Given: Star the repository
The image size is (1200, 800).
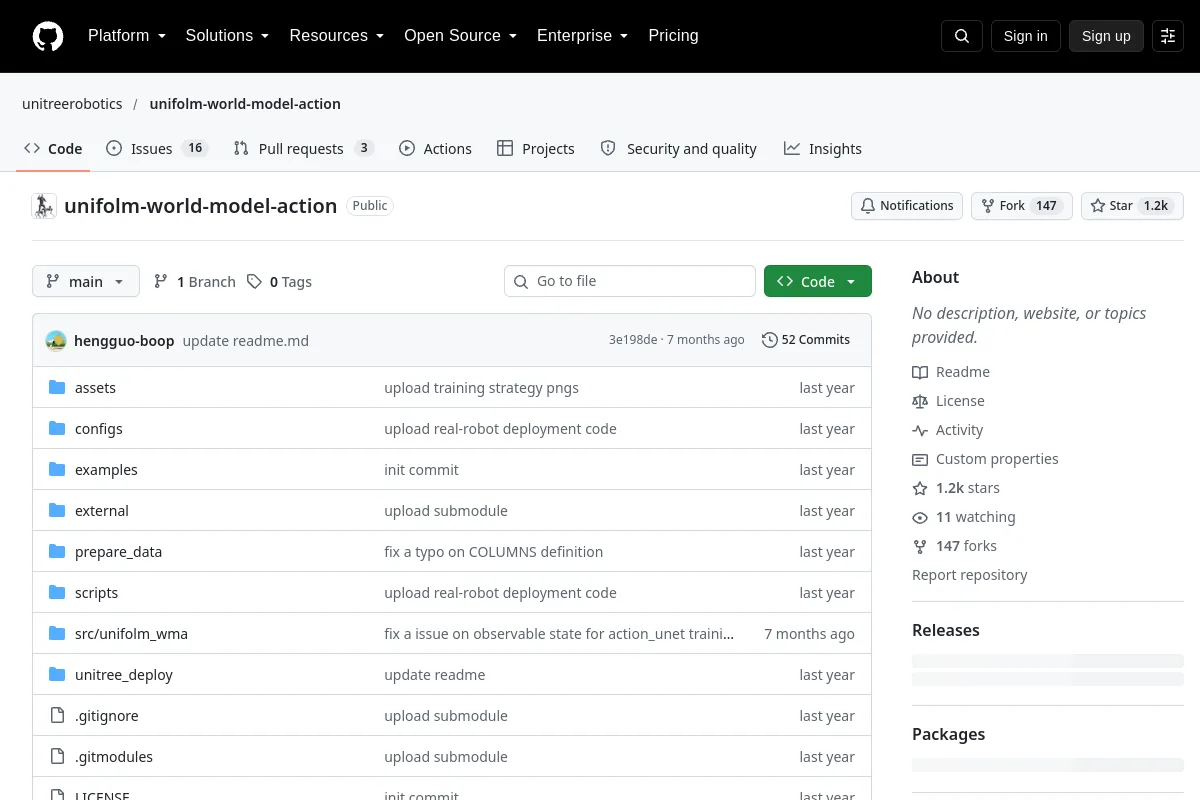Looking at the screenshot, I should [1132, 206].
